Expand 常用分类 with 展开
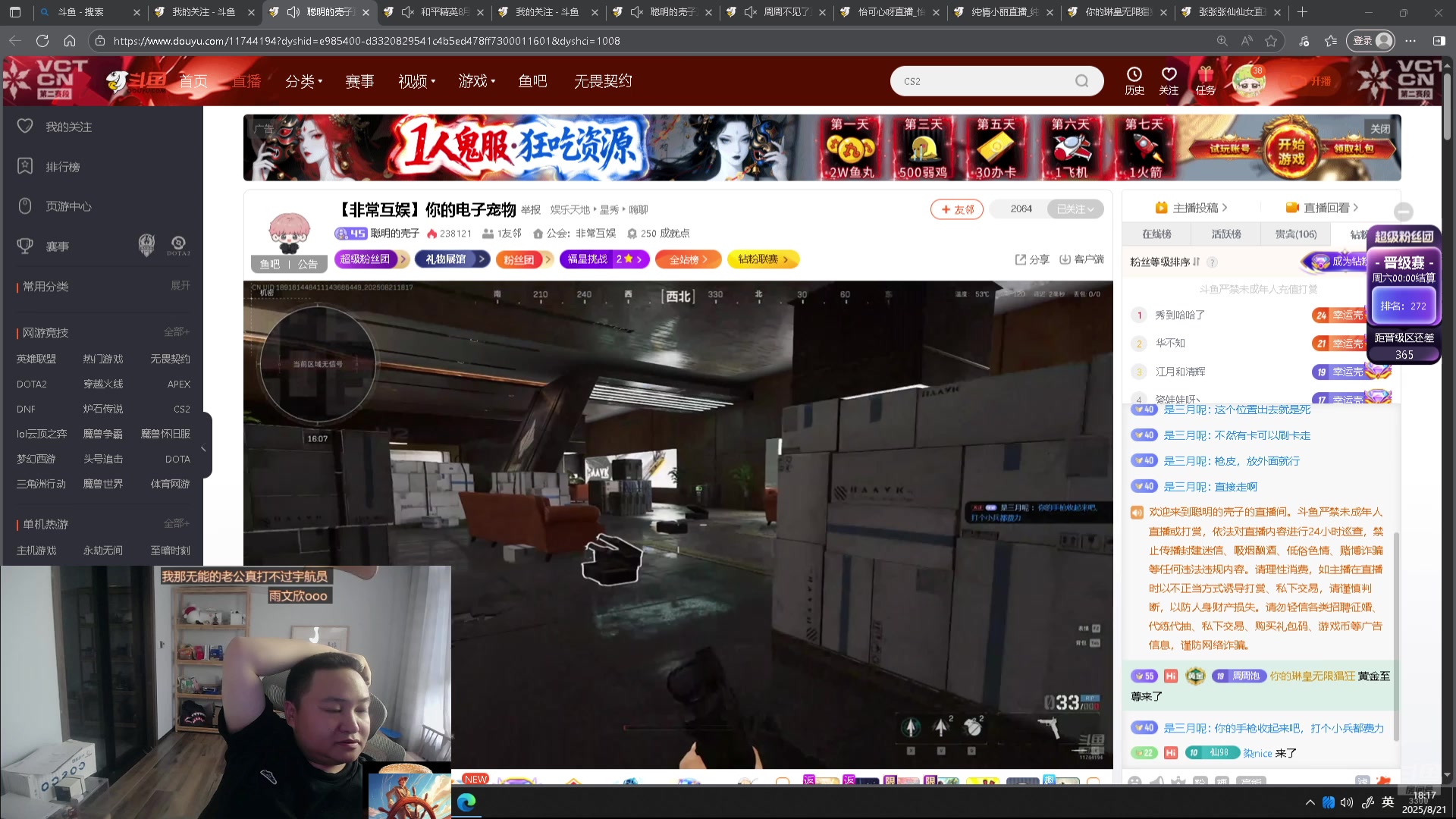Image resolution: width=1456 pixels, height=819 pixels. [x=180, y=285]
